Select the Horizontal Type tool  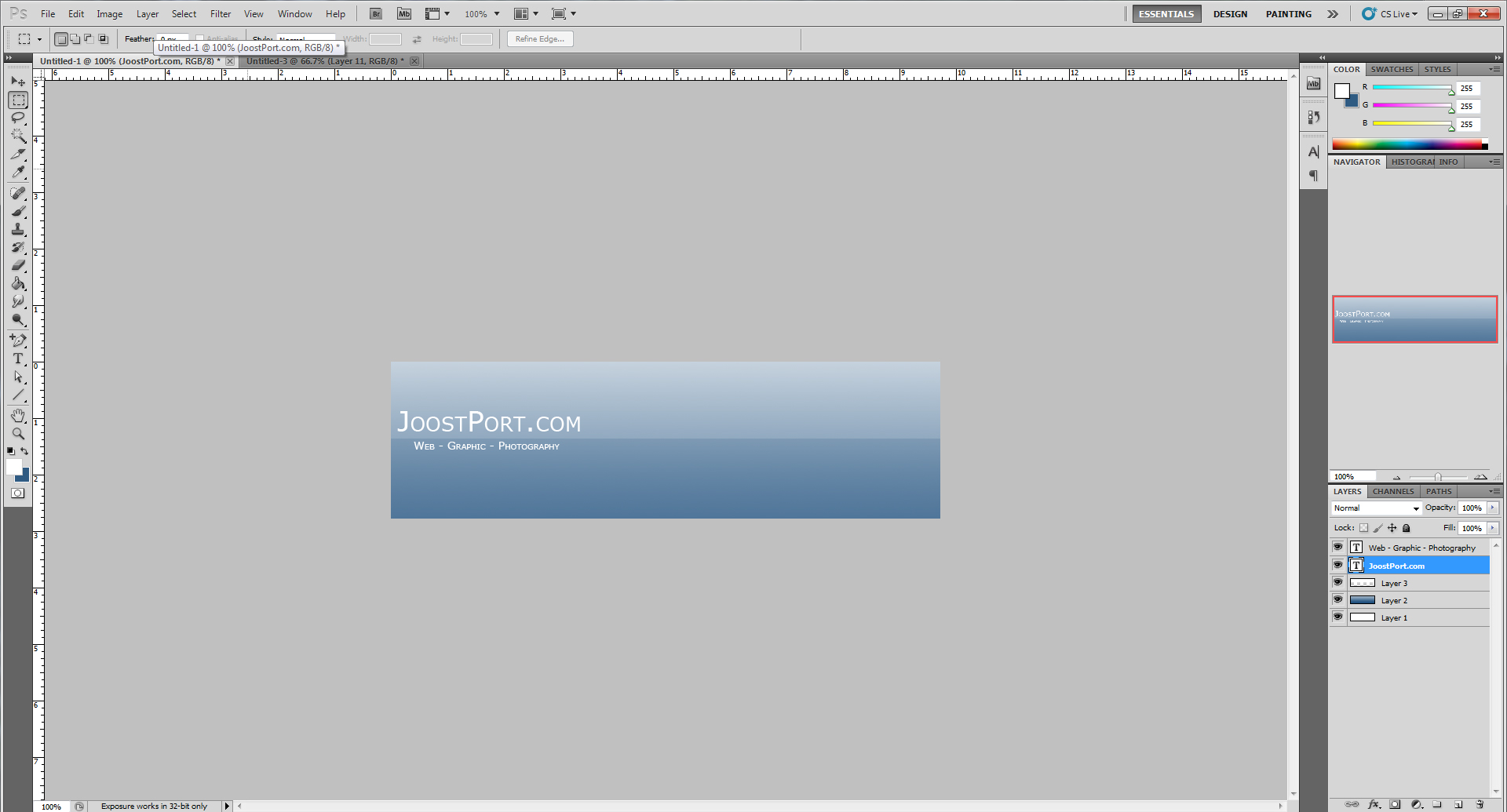point(18,359)
